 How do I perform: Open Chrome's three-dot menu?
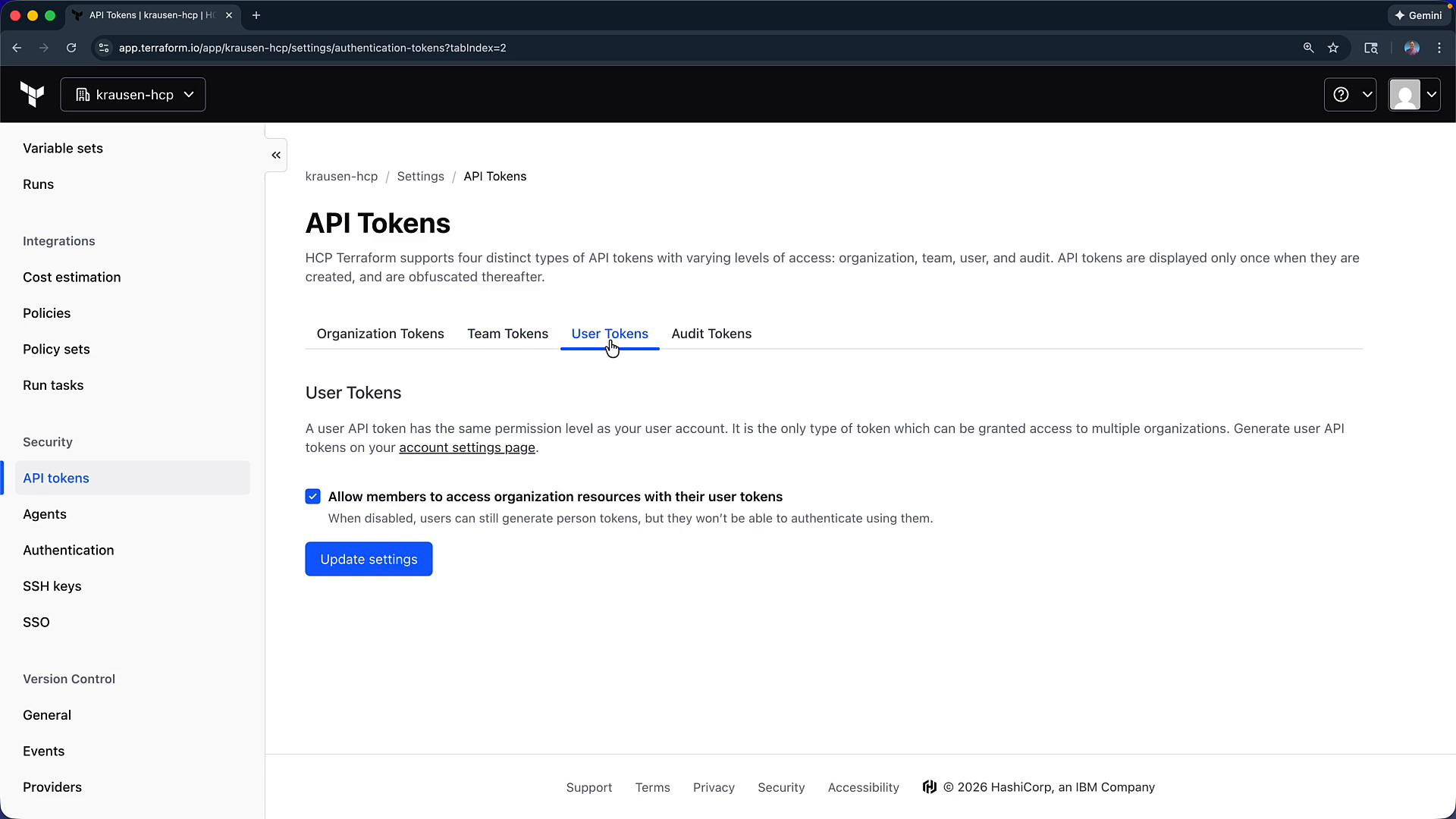coord(1439,48)
